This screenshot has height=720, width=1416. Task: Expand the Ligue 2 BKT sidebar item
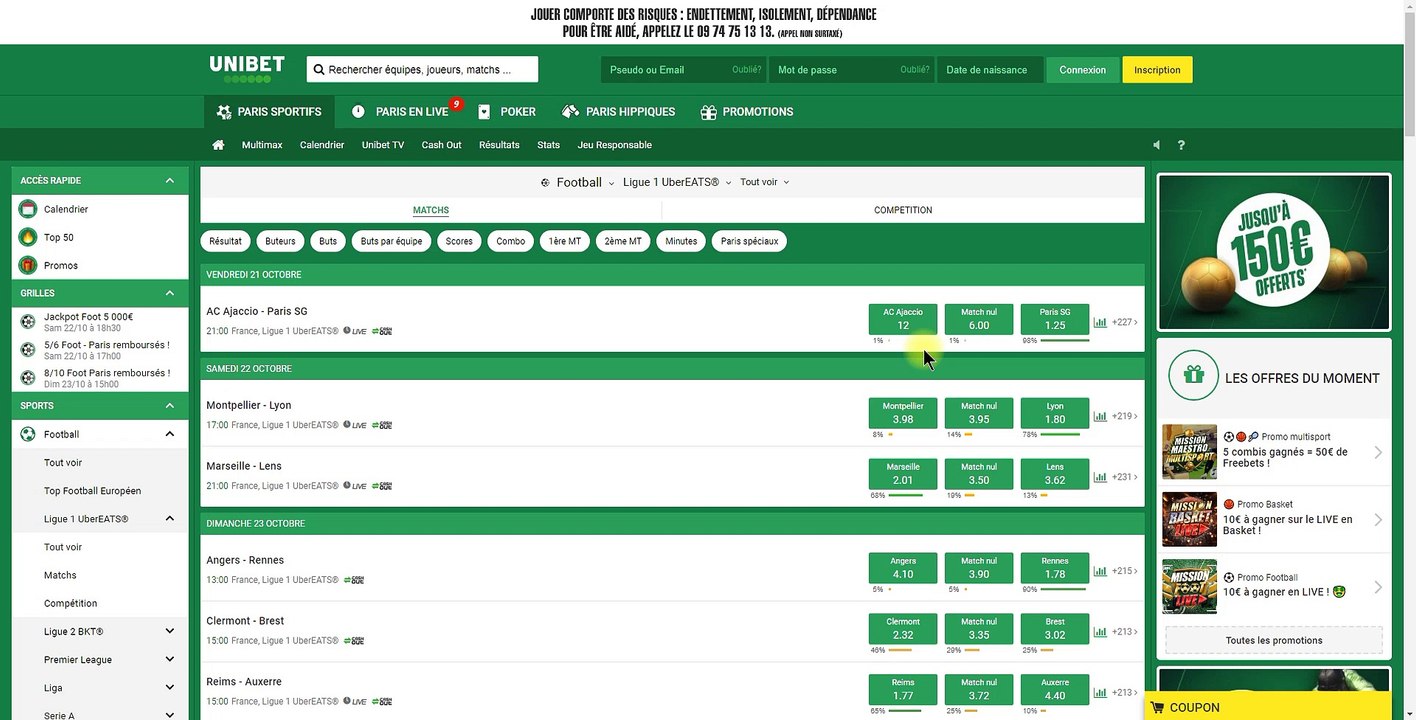[x=170, y=631]
